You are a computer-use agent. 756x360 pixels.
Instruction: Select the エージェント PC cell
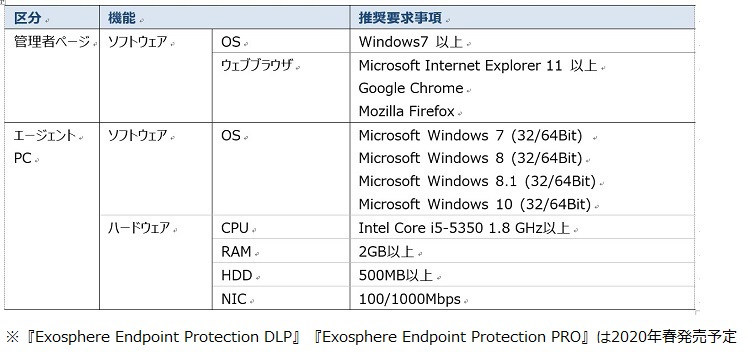click(52, 216)
